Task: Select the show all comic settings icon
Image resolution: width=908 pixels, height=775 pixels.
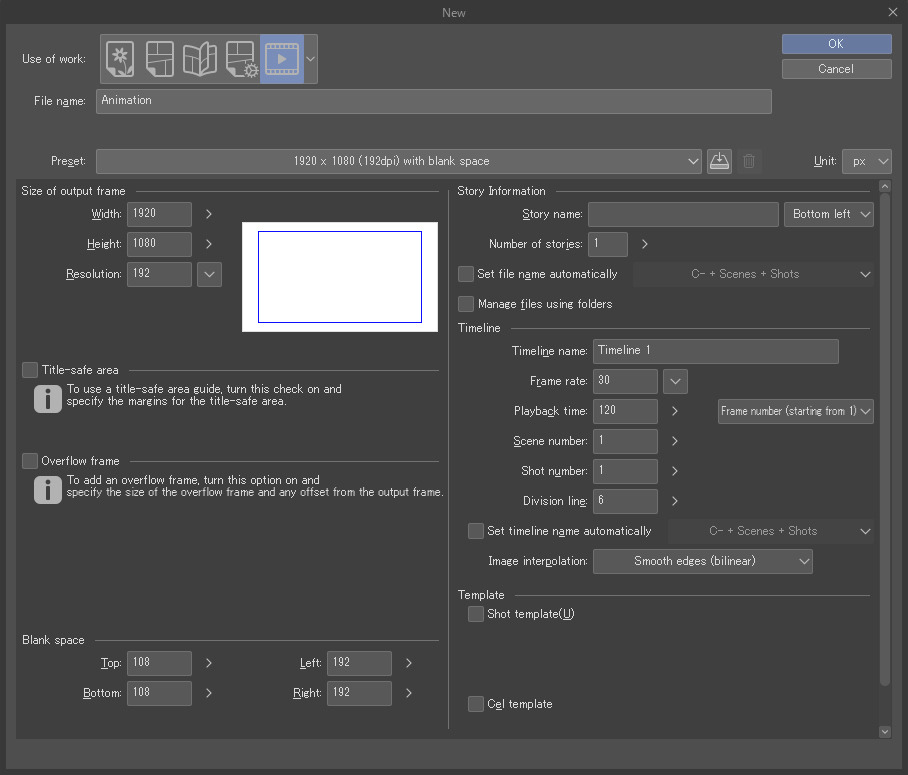Action: [241, 59]
